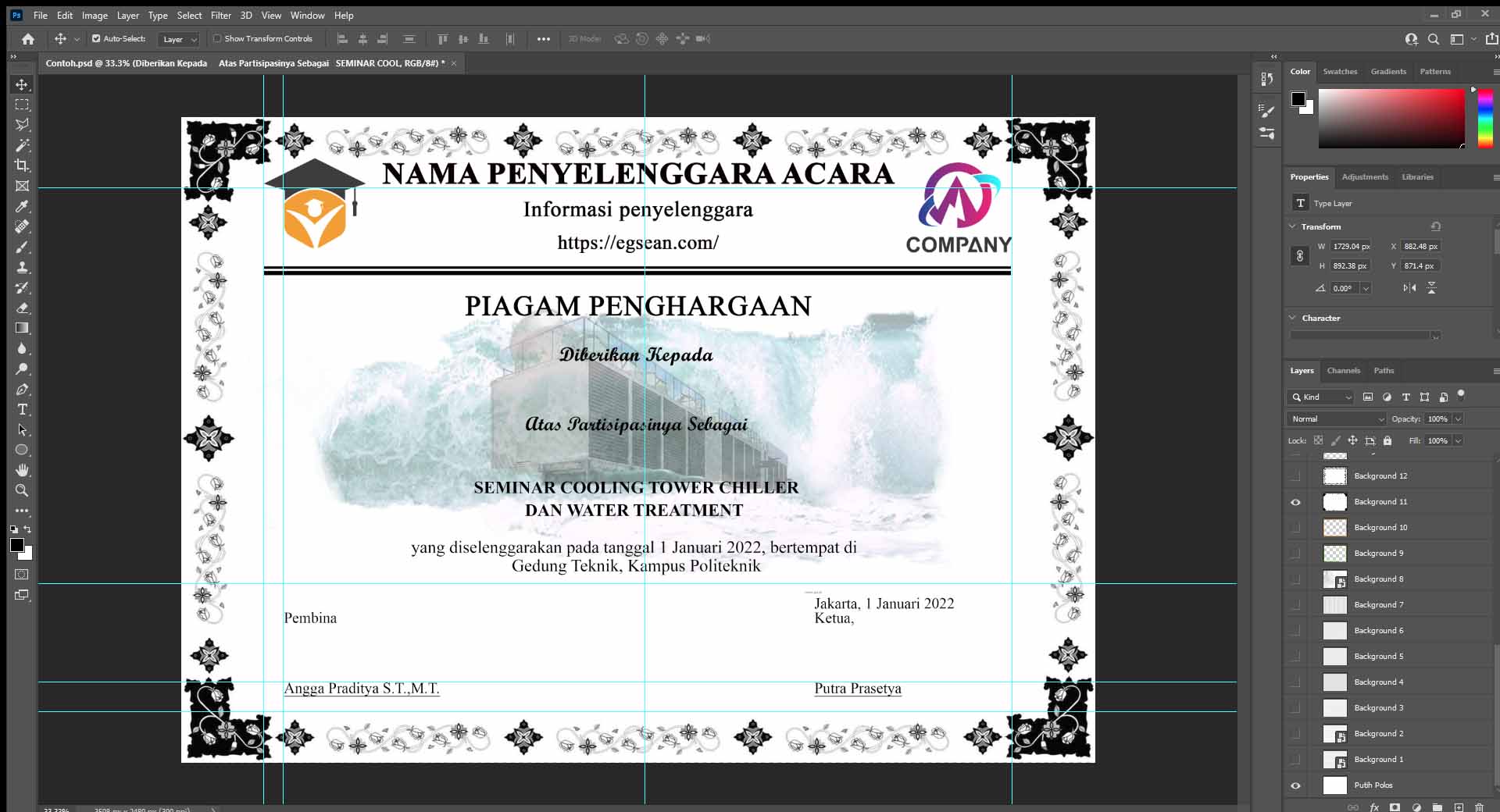Choose the Hand tool
Screen dimensions: 1500x812
click(22, 470)
